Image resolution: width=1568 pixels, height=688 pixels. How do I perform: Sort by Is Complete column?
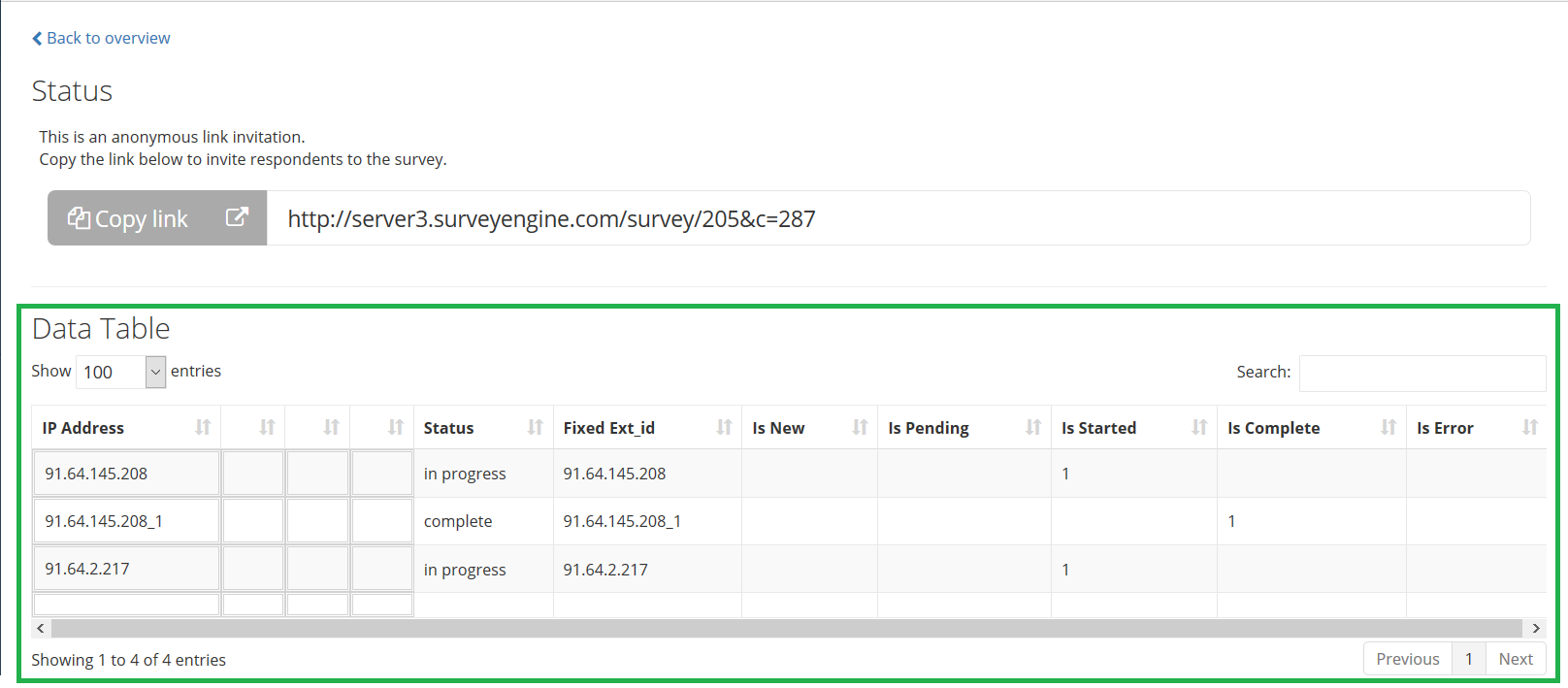(x=1310, y=428)
